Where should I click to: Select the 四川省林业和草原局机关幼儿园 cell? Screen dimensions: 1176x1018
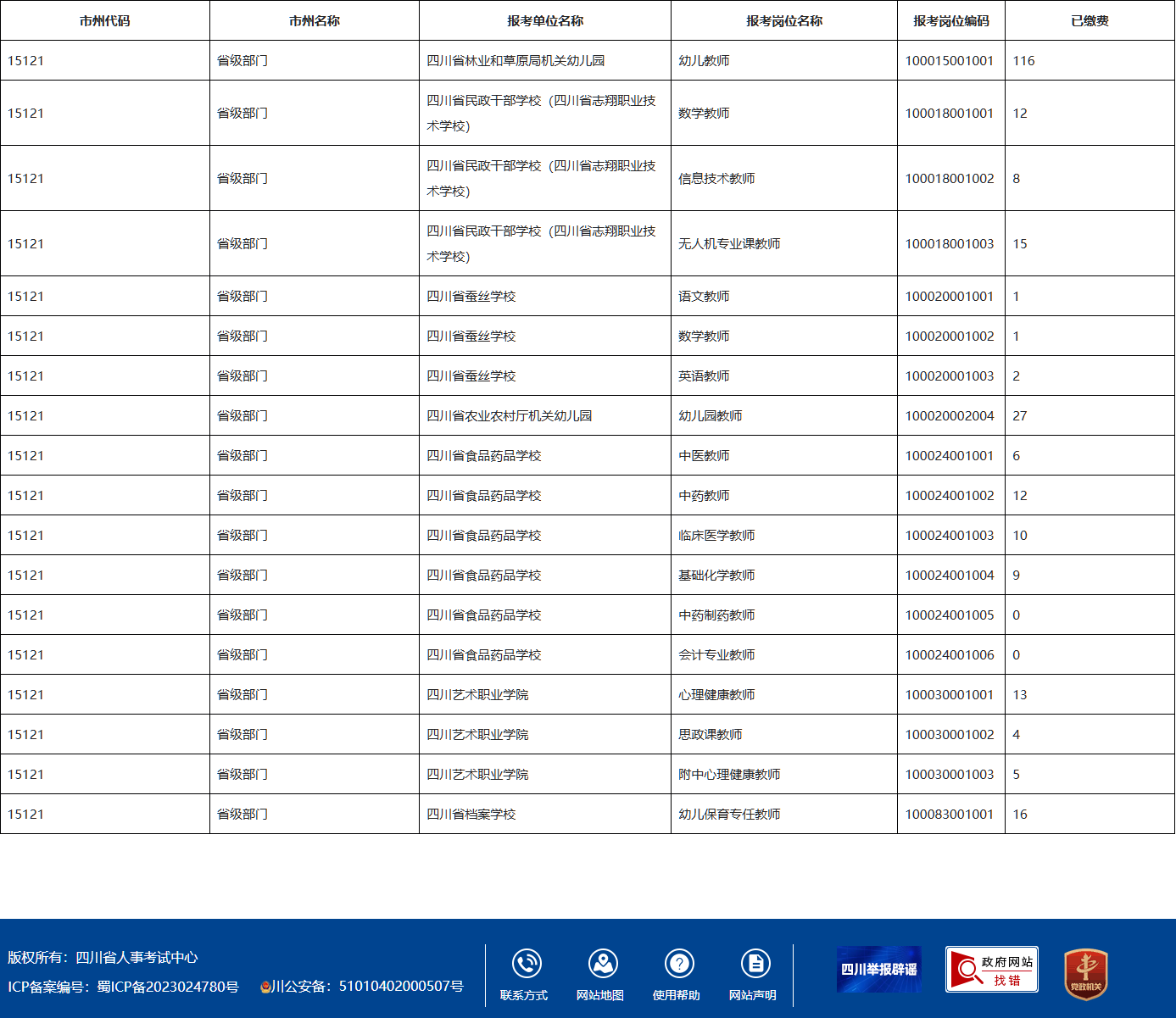[x=516, y=61]
